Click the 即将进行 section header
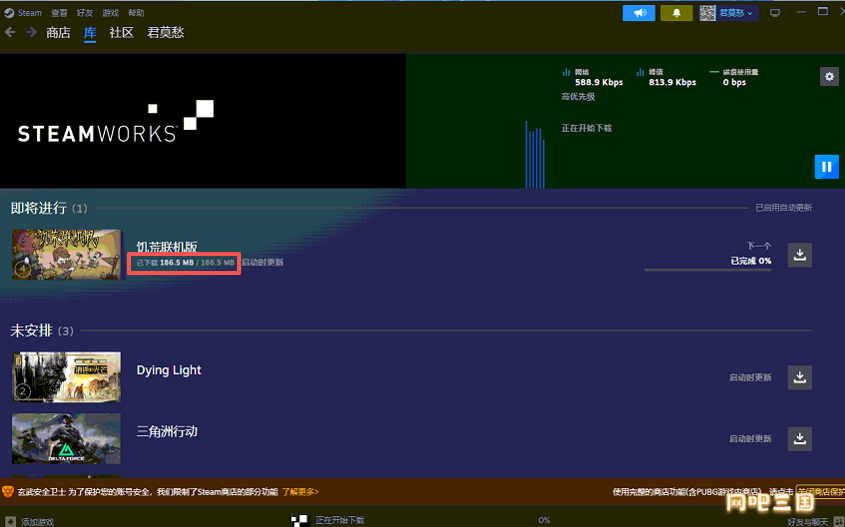Image resolution: width=845 pixels, height=527 pixels. pyautogui.click(x=38, y=208)
